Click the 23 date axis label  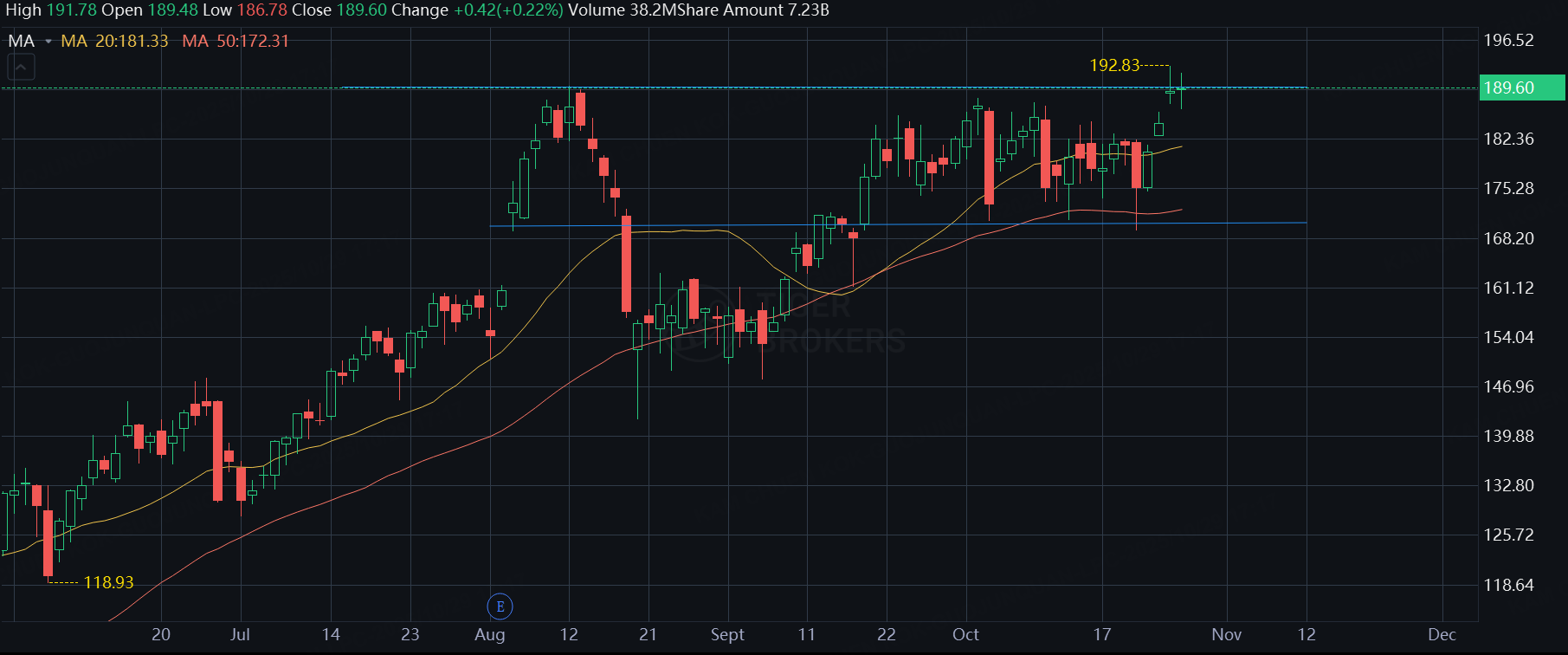point(410,634)
